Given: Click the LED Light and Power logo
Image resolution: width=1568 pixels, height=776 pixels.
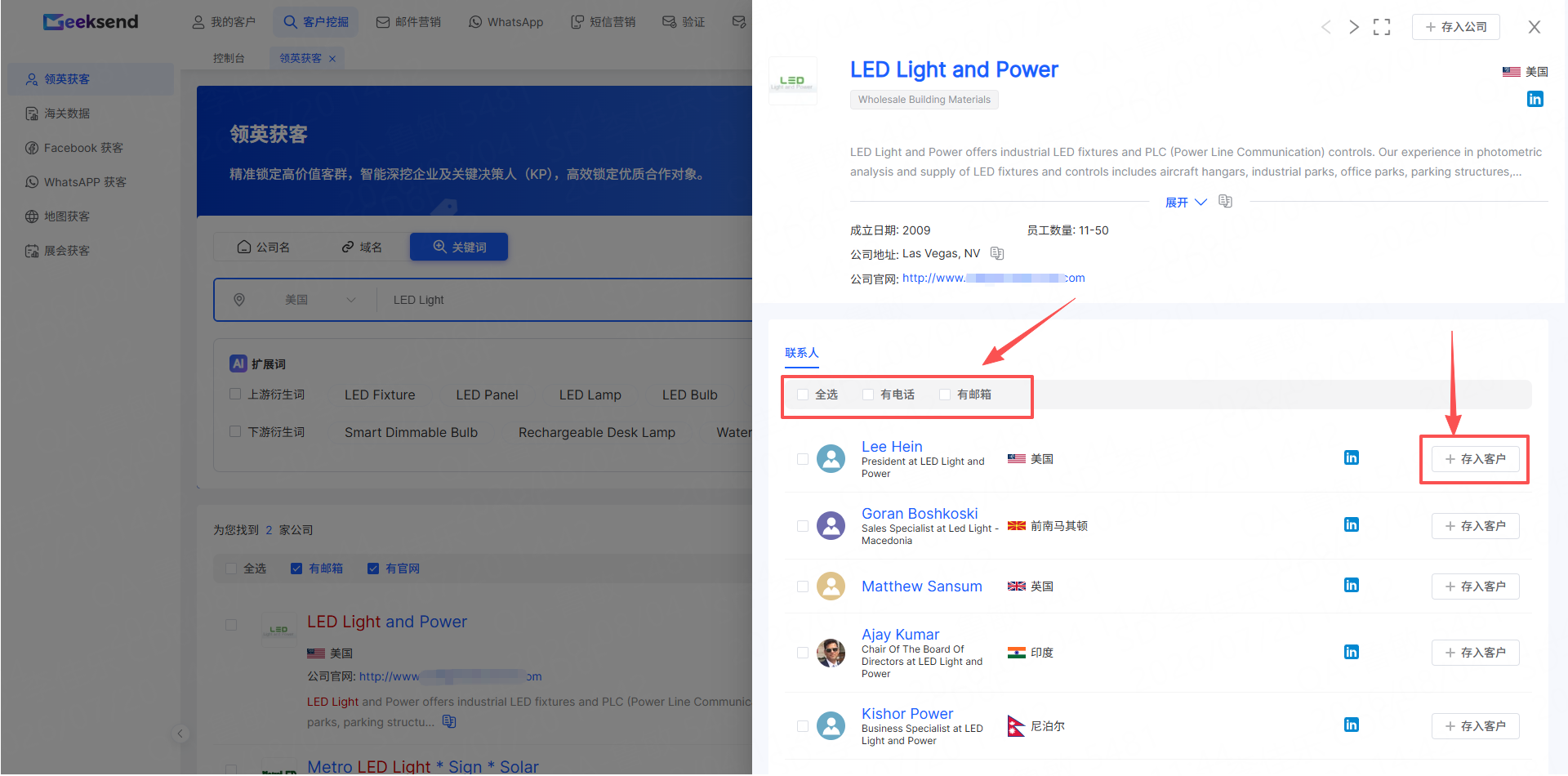Looking at the screenshot, I should [792, 81].
